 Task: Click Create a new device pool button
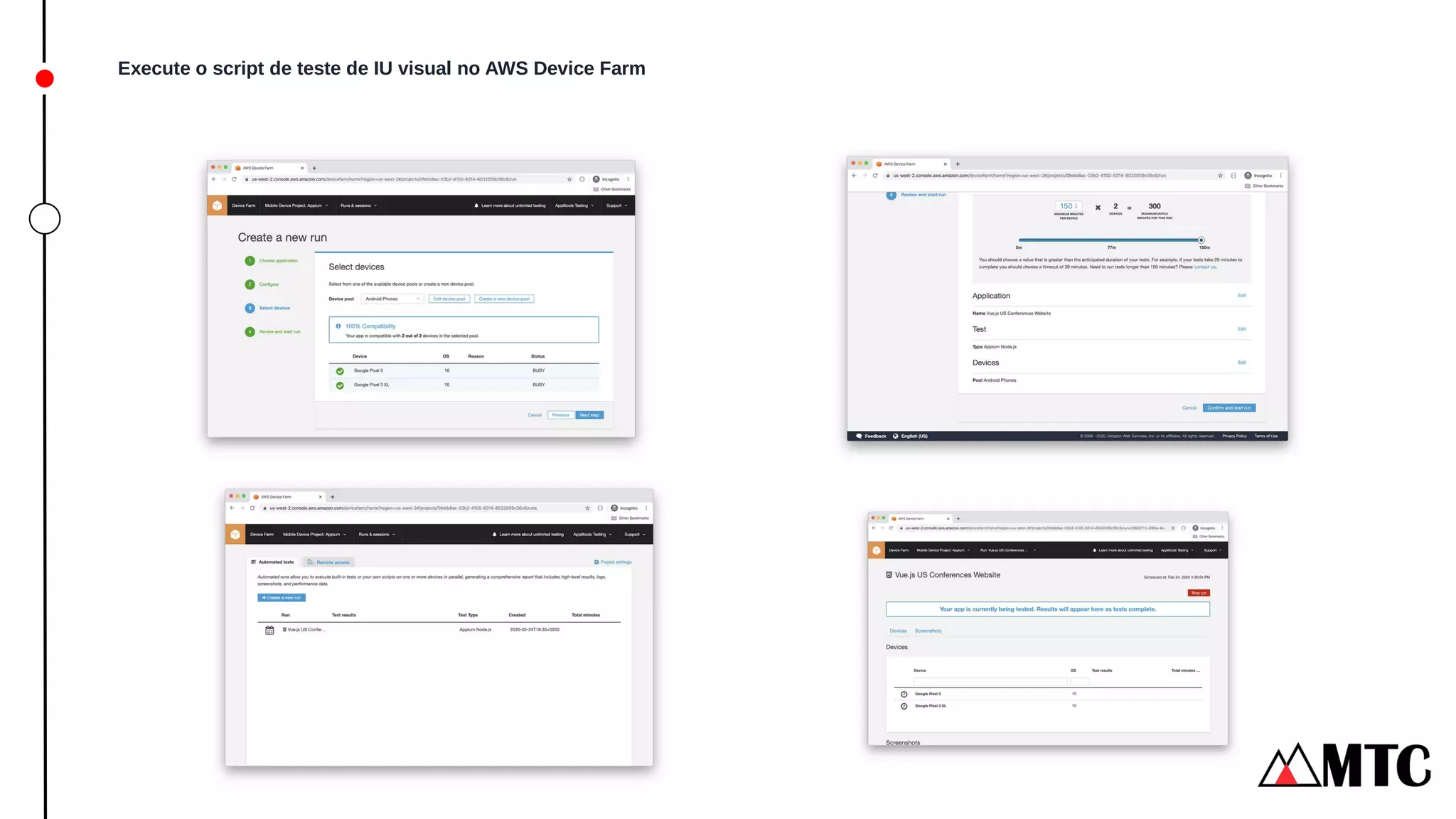coord(504,299)
